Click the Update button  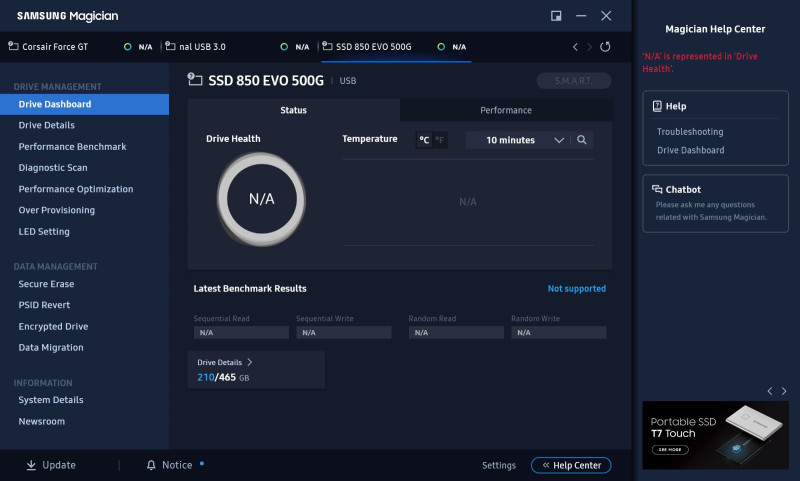pyautogui.click(x=51, y=465)
